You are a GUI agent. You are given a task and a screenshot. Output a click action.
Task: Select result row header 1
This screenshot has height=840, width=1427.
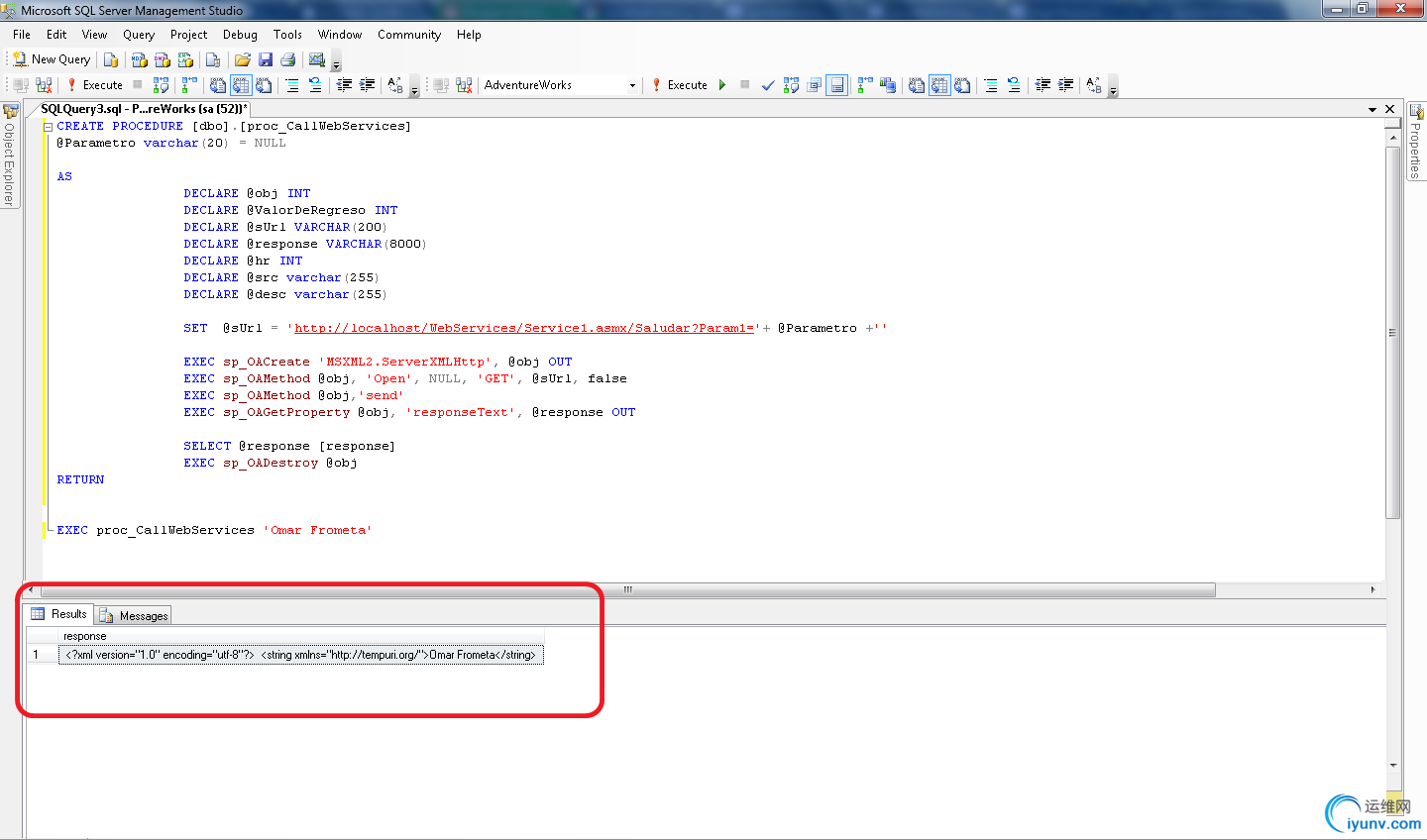42,655
